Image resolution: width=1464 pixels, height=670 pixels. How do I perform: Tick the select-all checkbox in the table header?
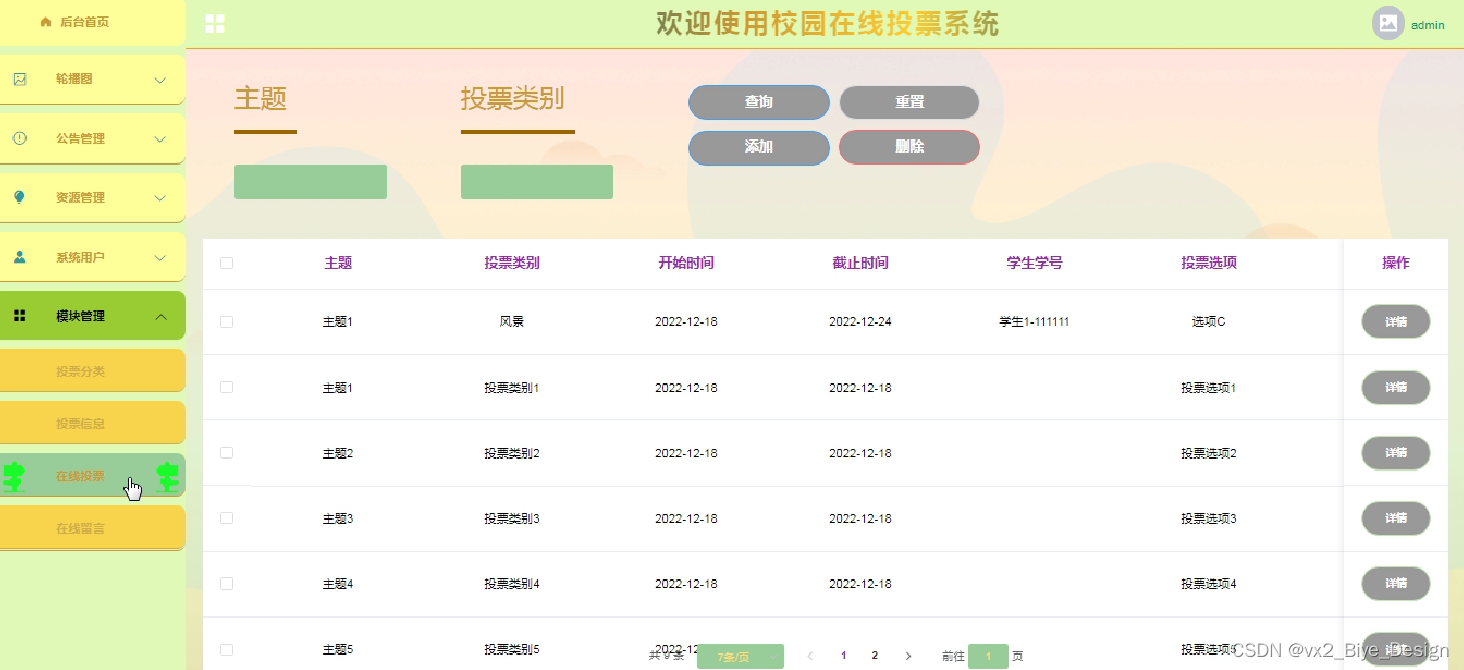coord(227,263)
